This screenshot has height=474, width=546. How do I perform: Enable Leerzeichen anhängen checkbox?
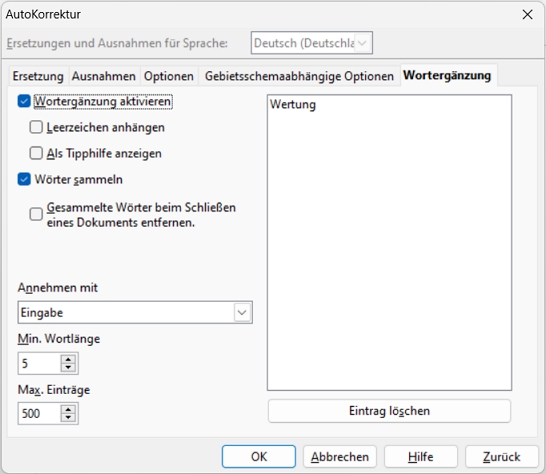(x=36, y=127)
